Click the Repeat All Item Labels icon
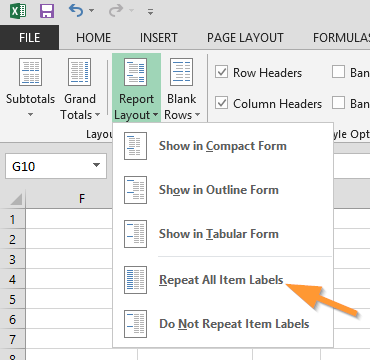Screen dimensions: 370x360 135,280
